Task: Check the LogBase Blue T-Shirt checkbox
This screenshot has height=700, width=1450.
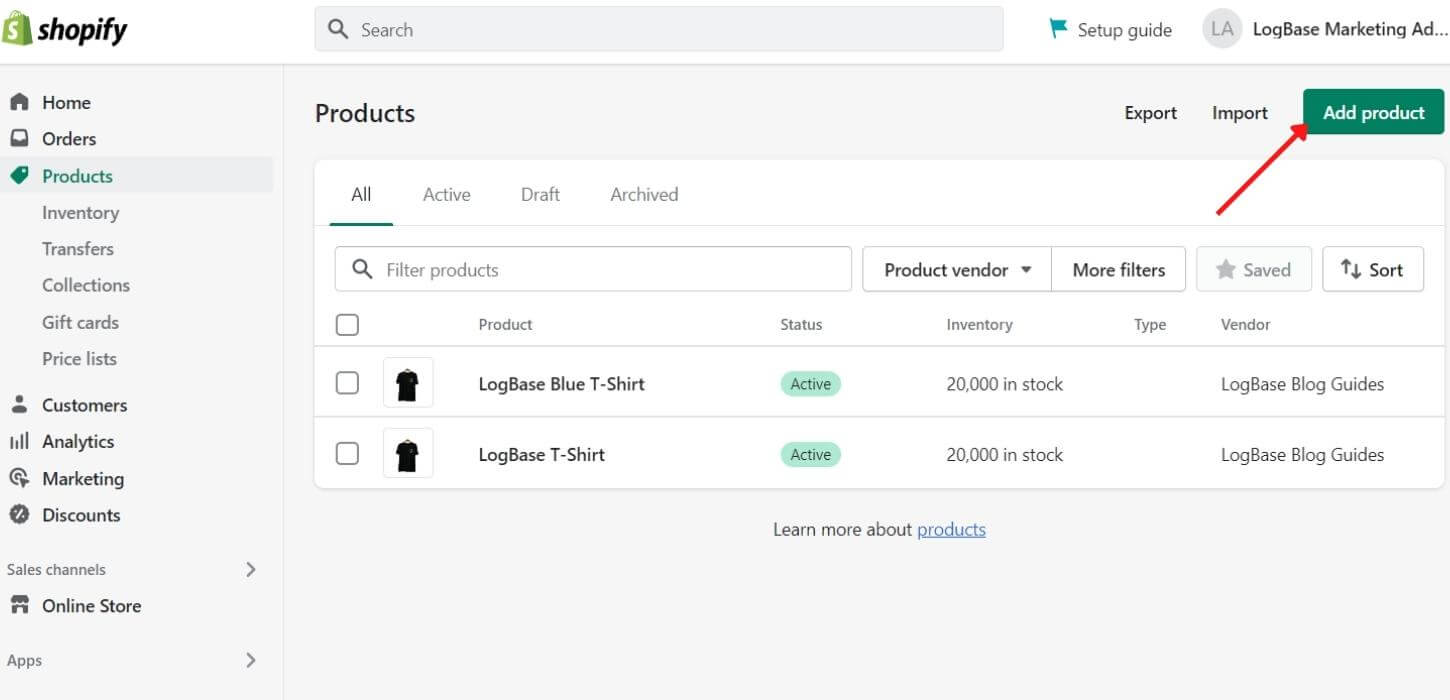Action: pyautogui.click(x=347, y=383)
